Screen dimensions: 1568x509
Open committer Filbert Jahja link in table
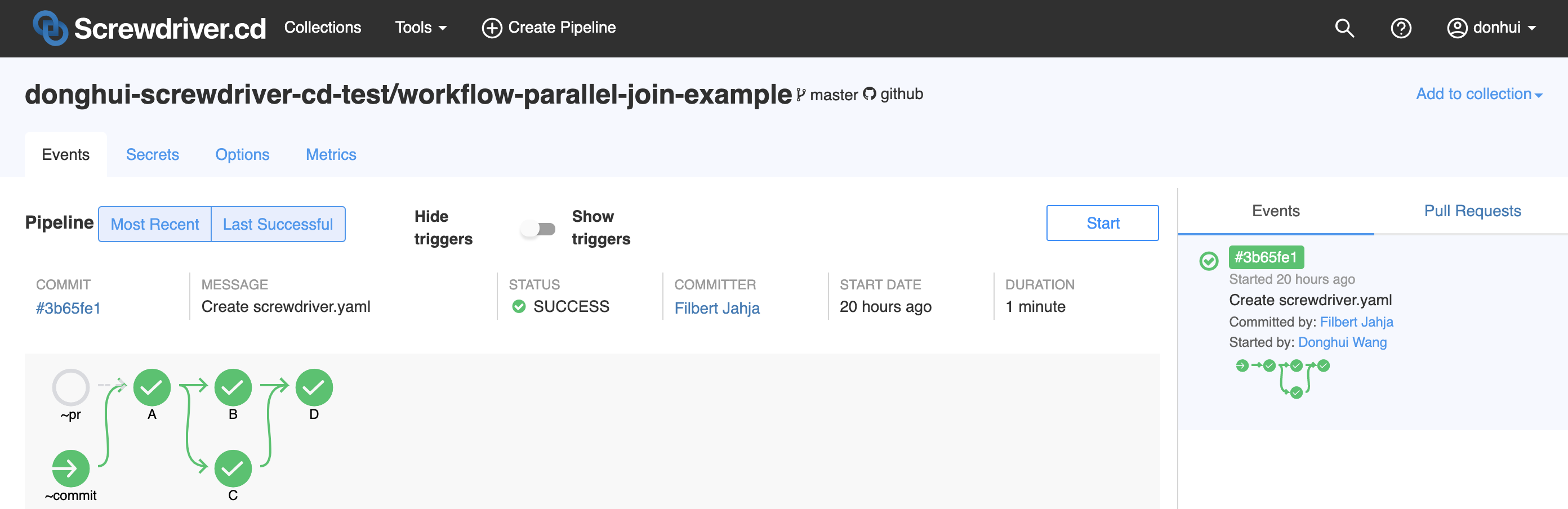[717, 308]
